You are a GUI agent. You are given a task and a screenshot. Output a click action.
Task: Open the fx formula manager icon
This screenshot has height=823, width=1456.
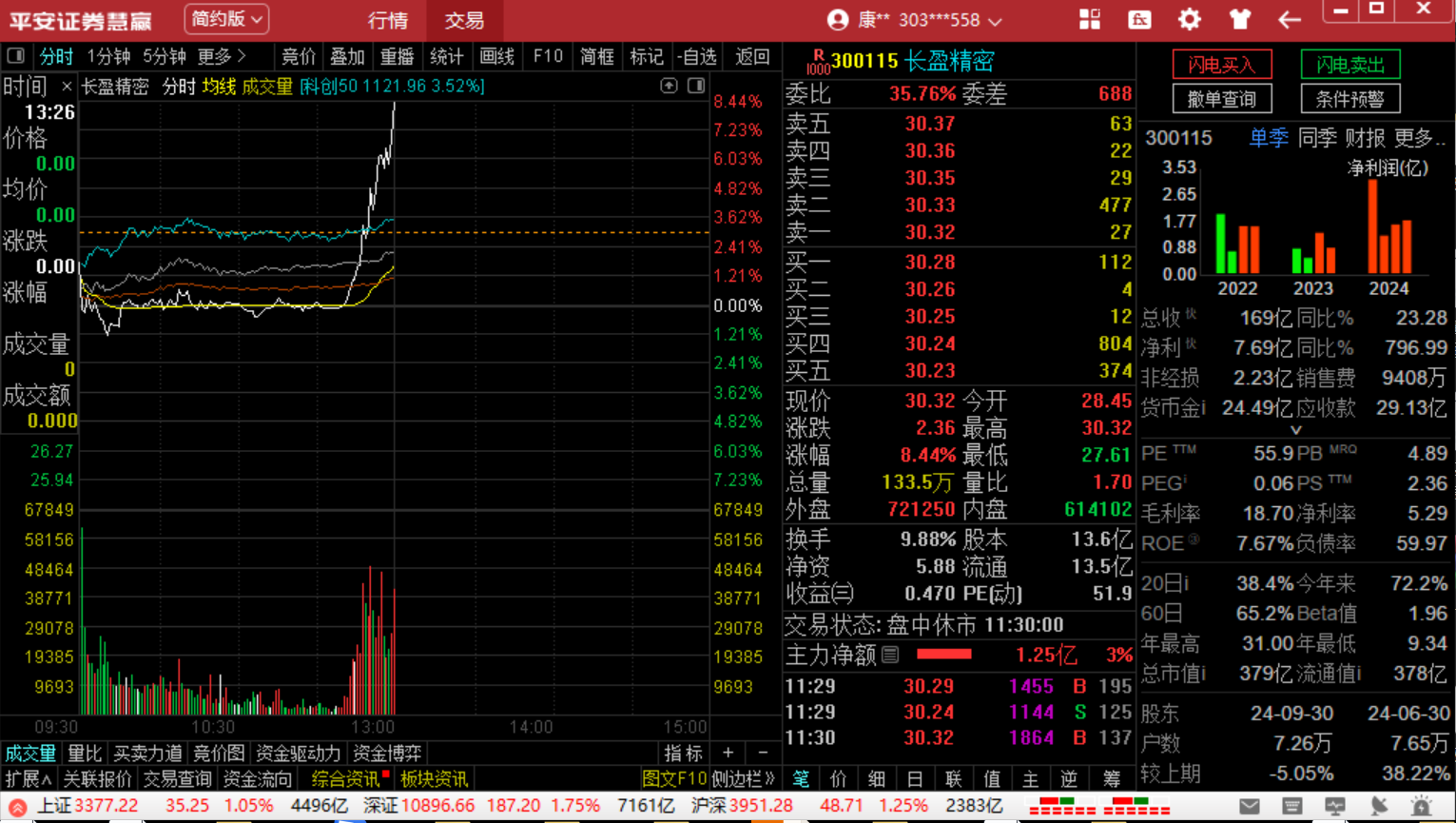1139,19
